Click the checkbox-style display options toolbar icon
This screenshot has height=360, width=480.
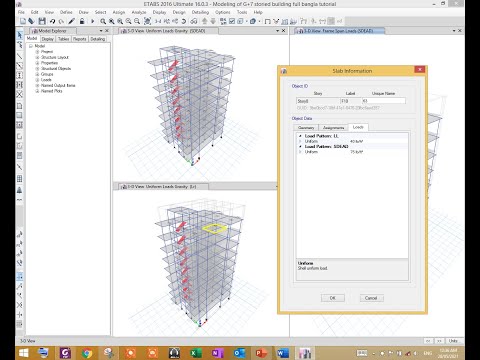pos(232,21)
